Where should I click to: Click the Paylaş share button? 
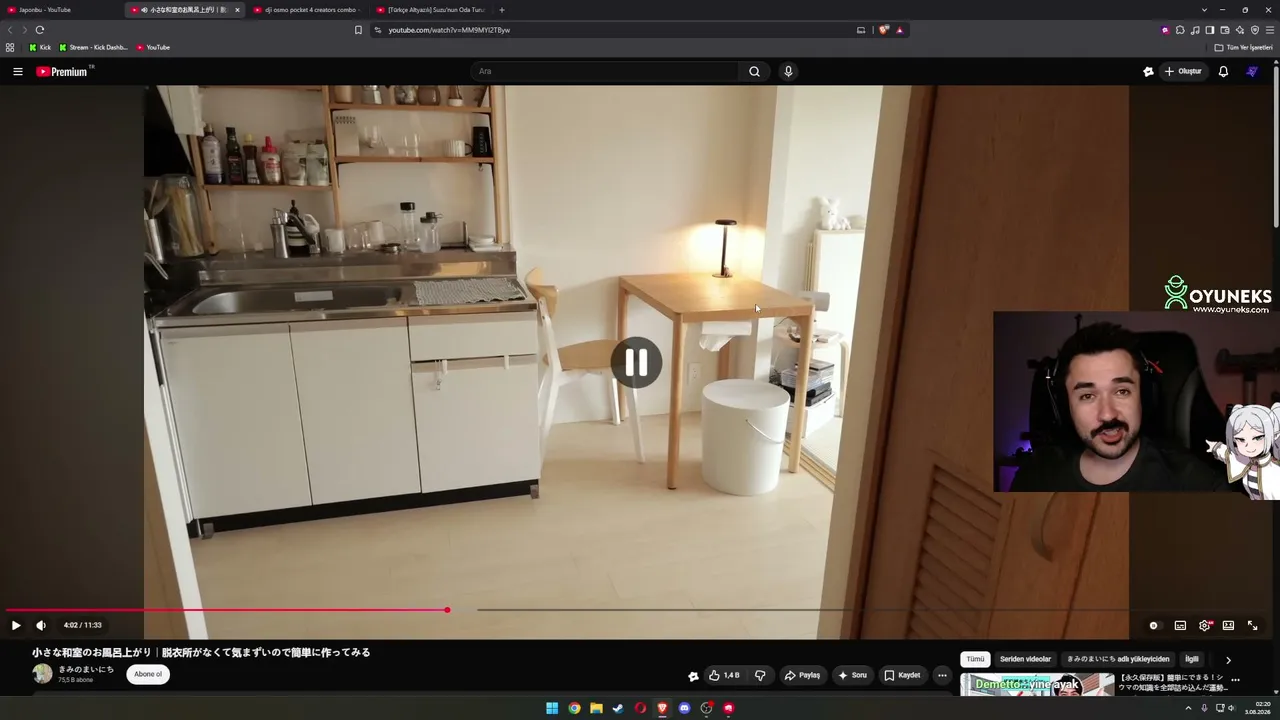click(x=802, y=675)
